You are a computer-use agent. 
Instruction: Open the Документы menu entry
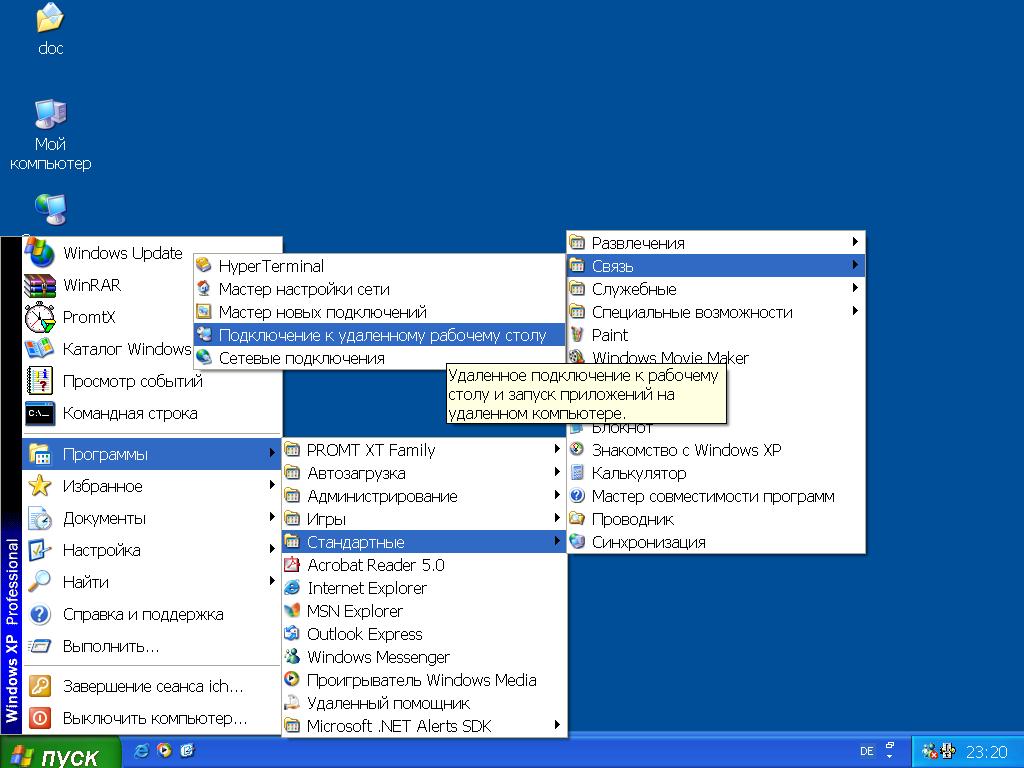[x=152, y=518]
